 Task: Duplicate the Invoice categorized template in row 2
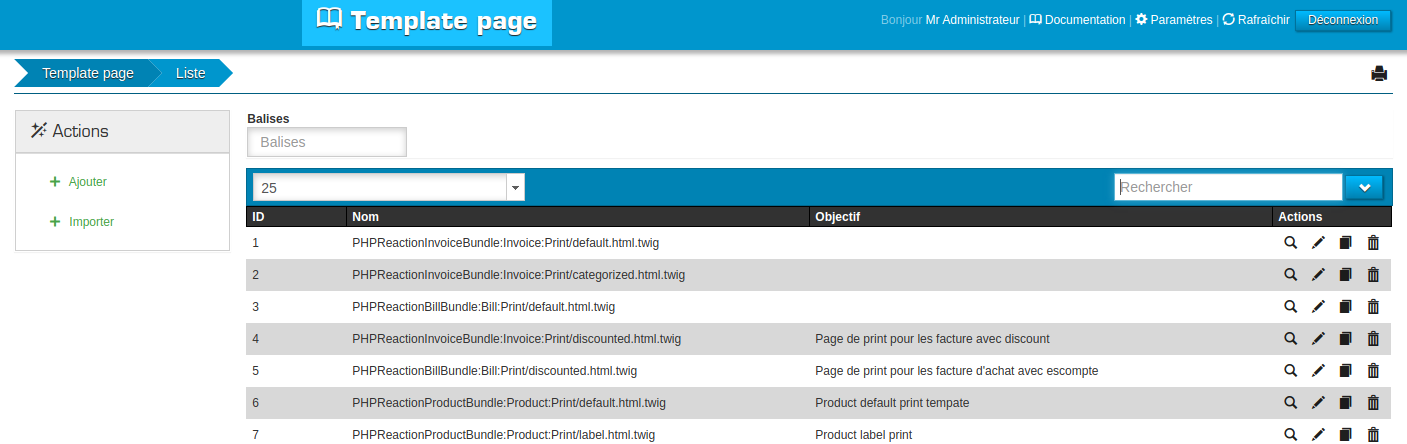click(x=1345, y=275)
